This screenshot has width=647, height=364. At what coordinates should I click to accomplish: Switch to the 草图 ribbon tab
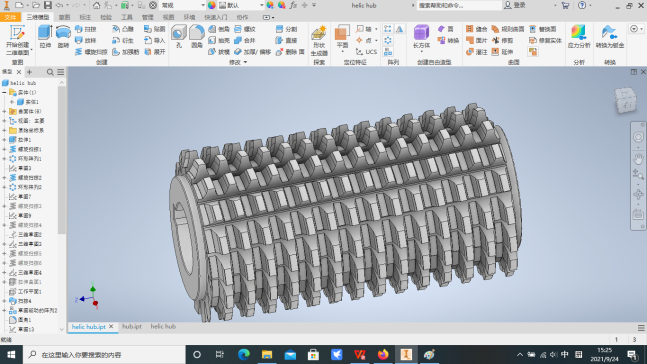[64, 17]
